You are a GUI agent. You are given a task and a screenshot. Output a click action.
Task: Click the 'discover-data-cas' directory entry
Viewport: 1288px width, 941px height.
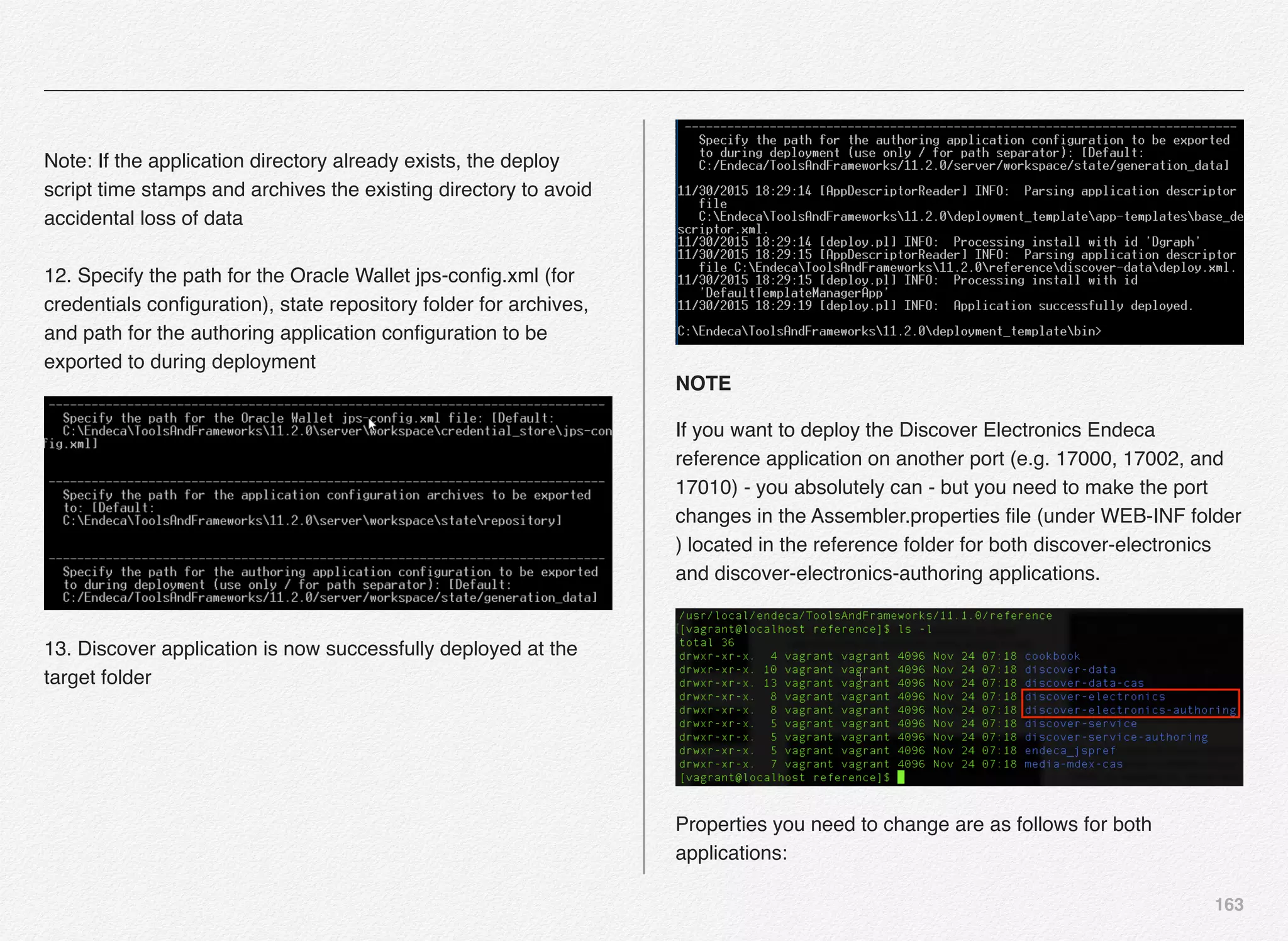tap(1084, 683)
